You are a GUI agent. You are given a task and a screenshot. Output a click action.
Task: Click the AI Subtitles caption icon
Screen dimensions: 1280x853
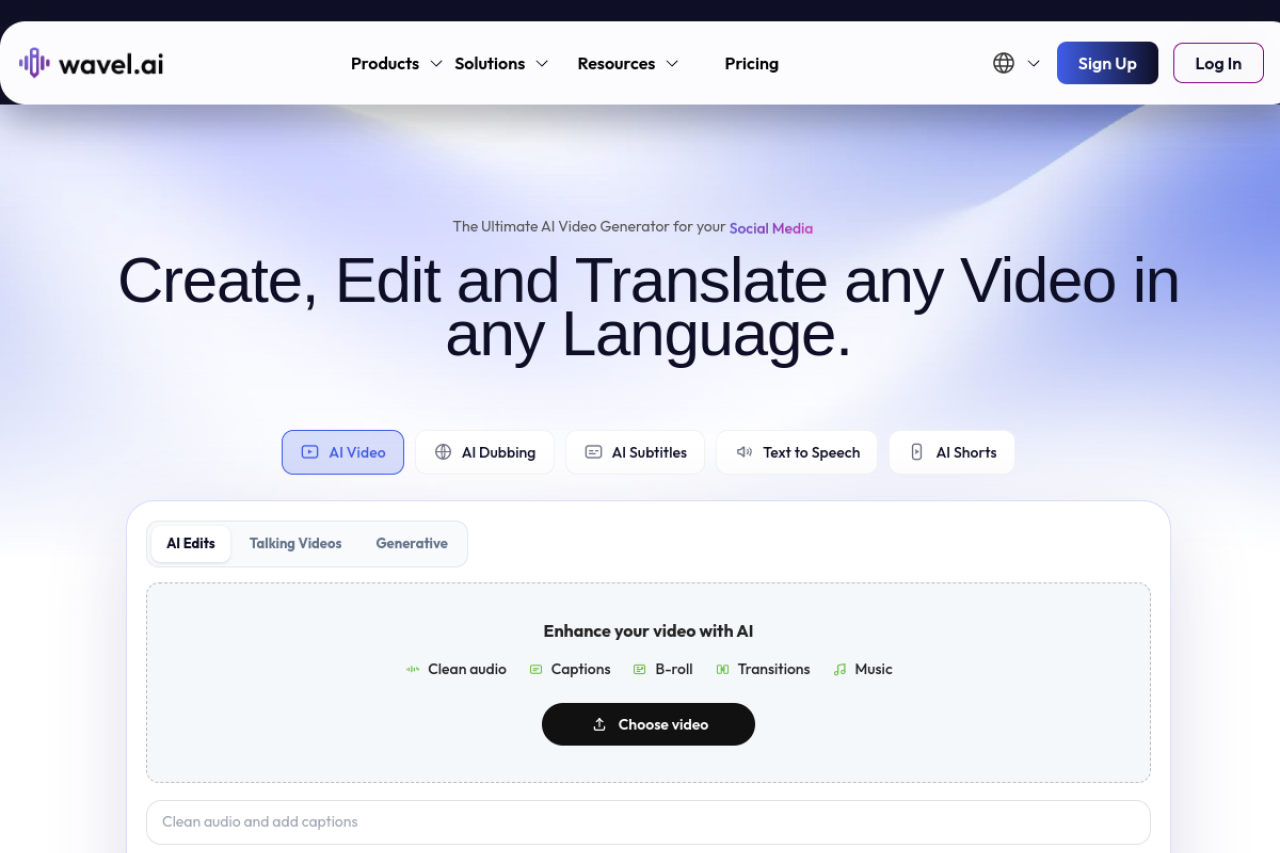click(593, 452)
